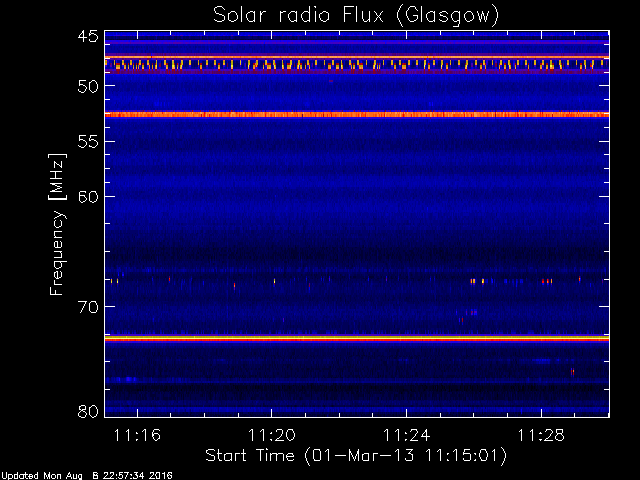This screenshot has width=640, height=480.
Task: Click the orange-red emission band near 52.5 MHz
Action: pos(357,115)
